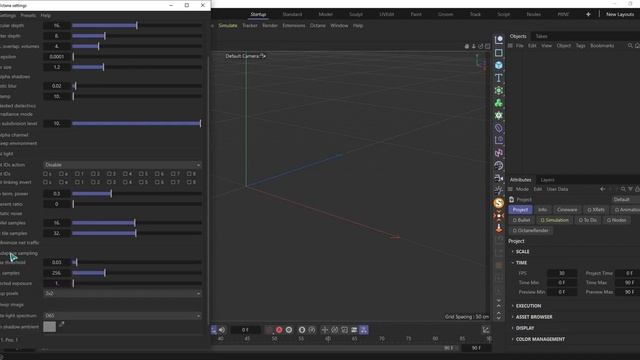Open the white light spectrum 'D65' dropdown

122,316
